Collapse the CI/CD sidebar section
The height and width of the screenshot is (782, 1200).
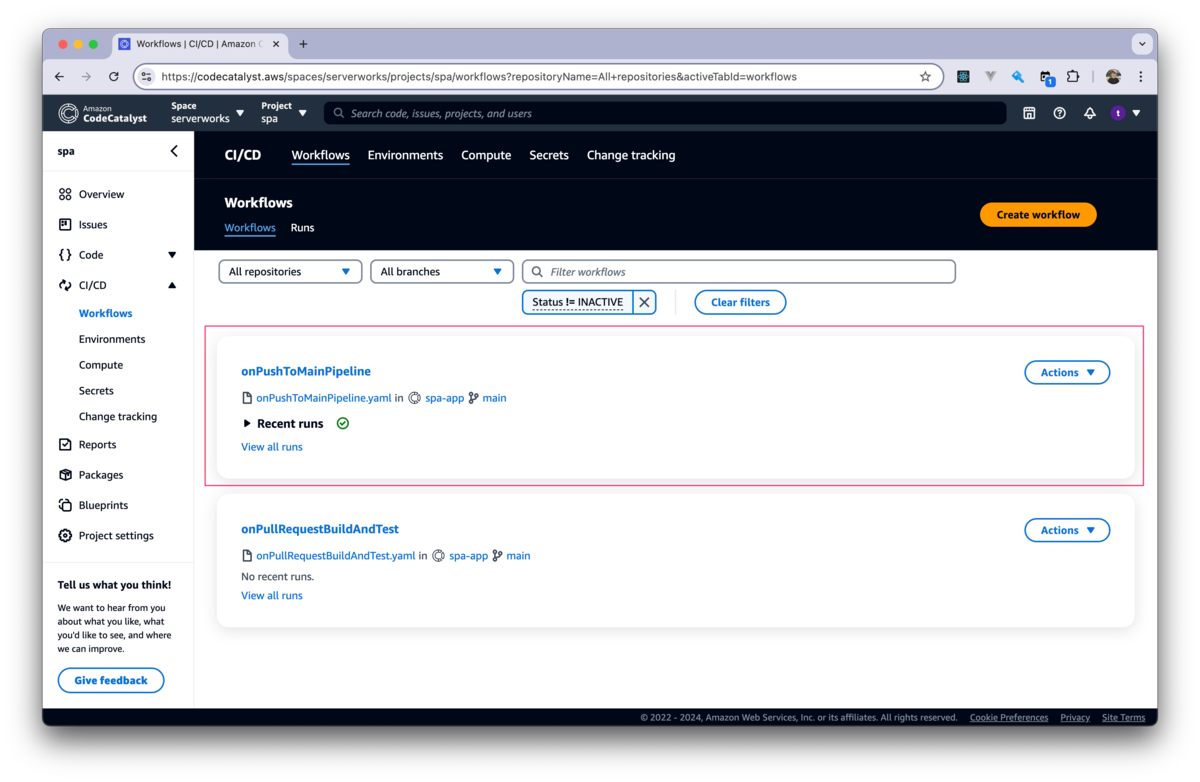[172, 285]
